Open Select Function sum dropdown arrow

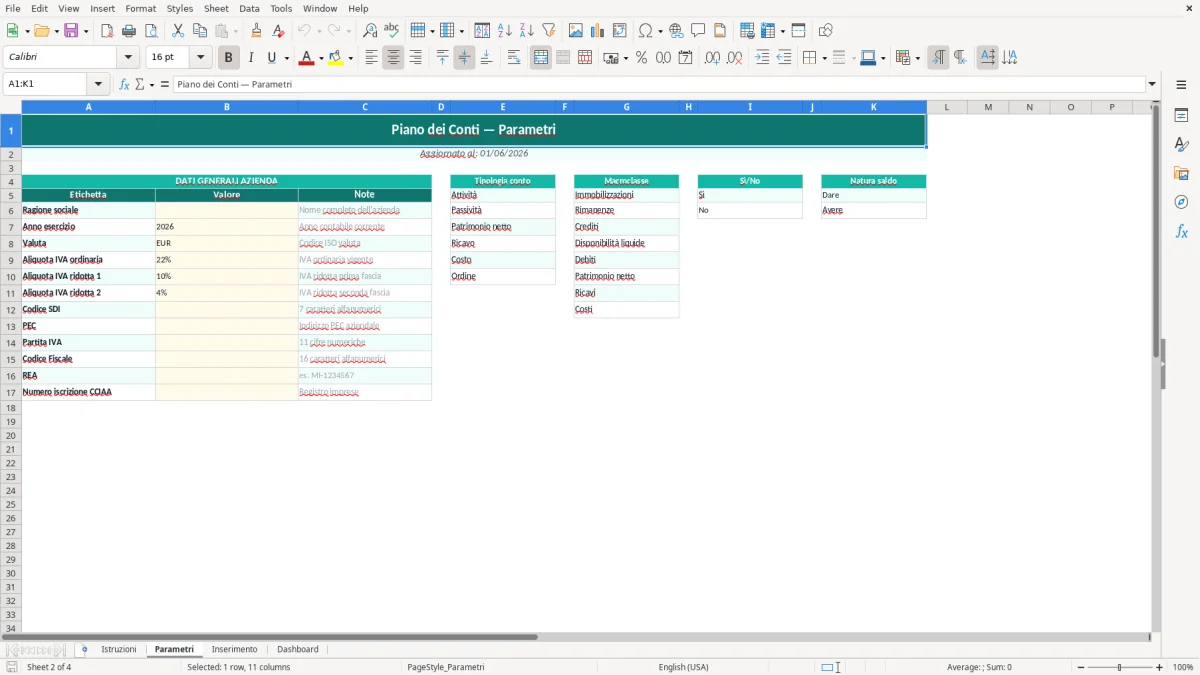click(152, 84)
